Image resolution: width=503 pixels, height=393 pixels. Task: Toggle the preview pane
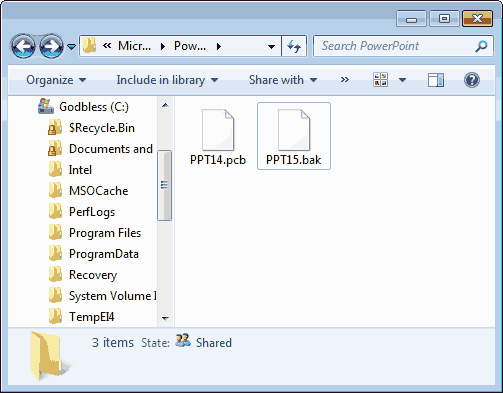point(436,80)
